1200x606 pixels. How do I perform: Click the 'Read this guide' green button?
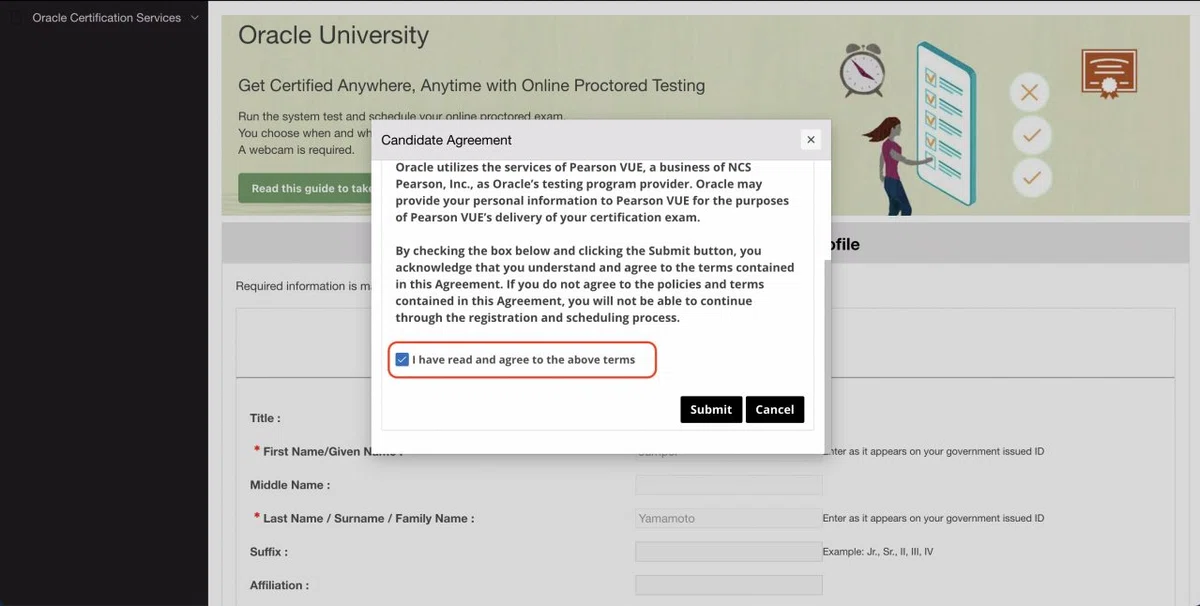[x=305, y=188]
